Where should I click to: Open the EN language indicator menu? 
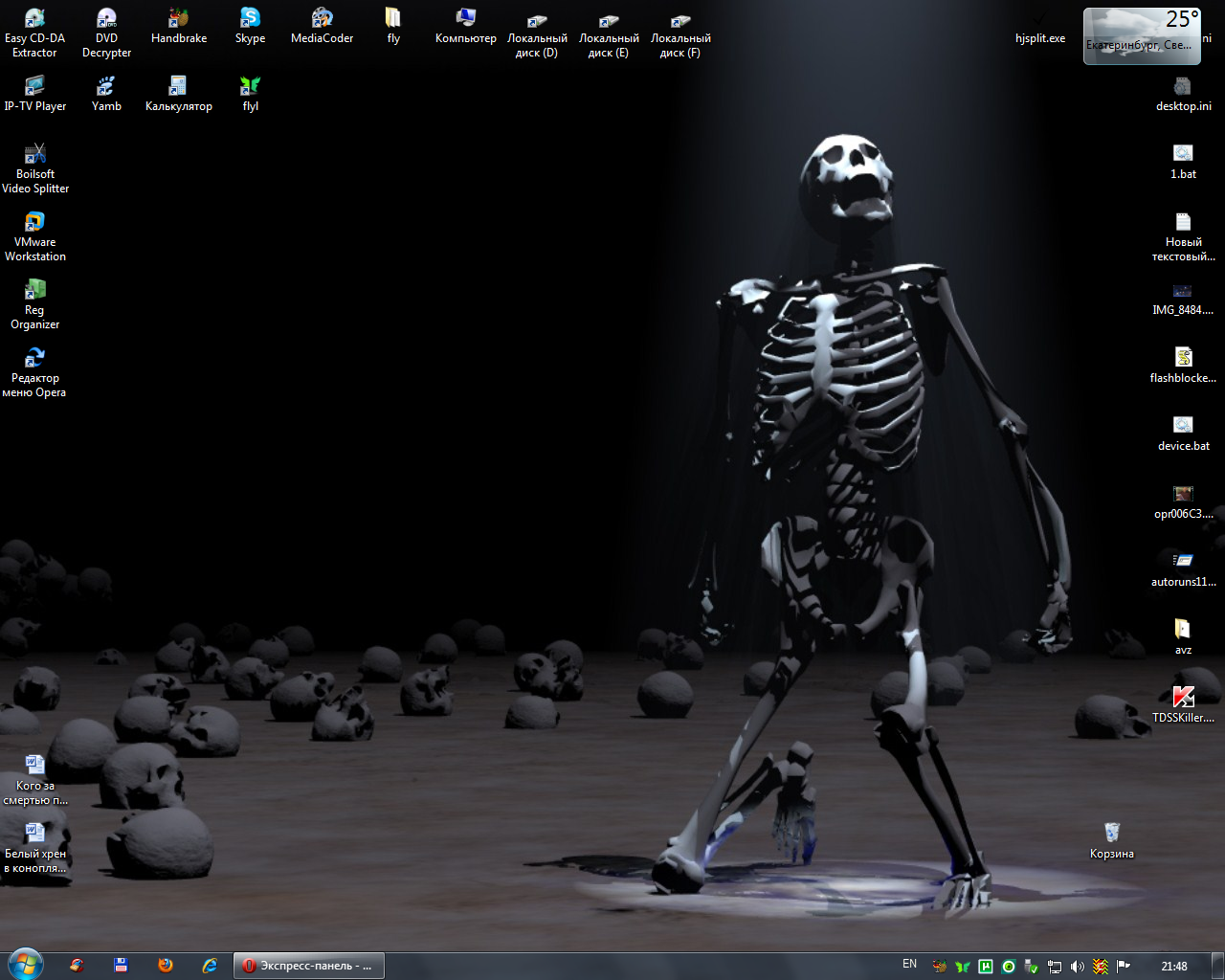[909, 965]
